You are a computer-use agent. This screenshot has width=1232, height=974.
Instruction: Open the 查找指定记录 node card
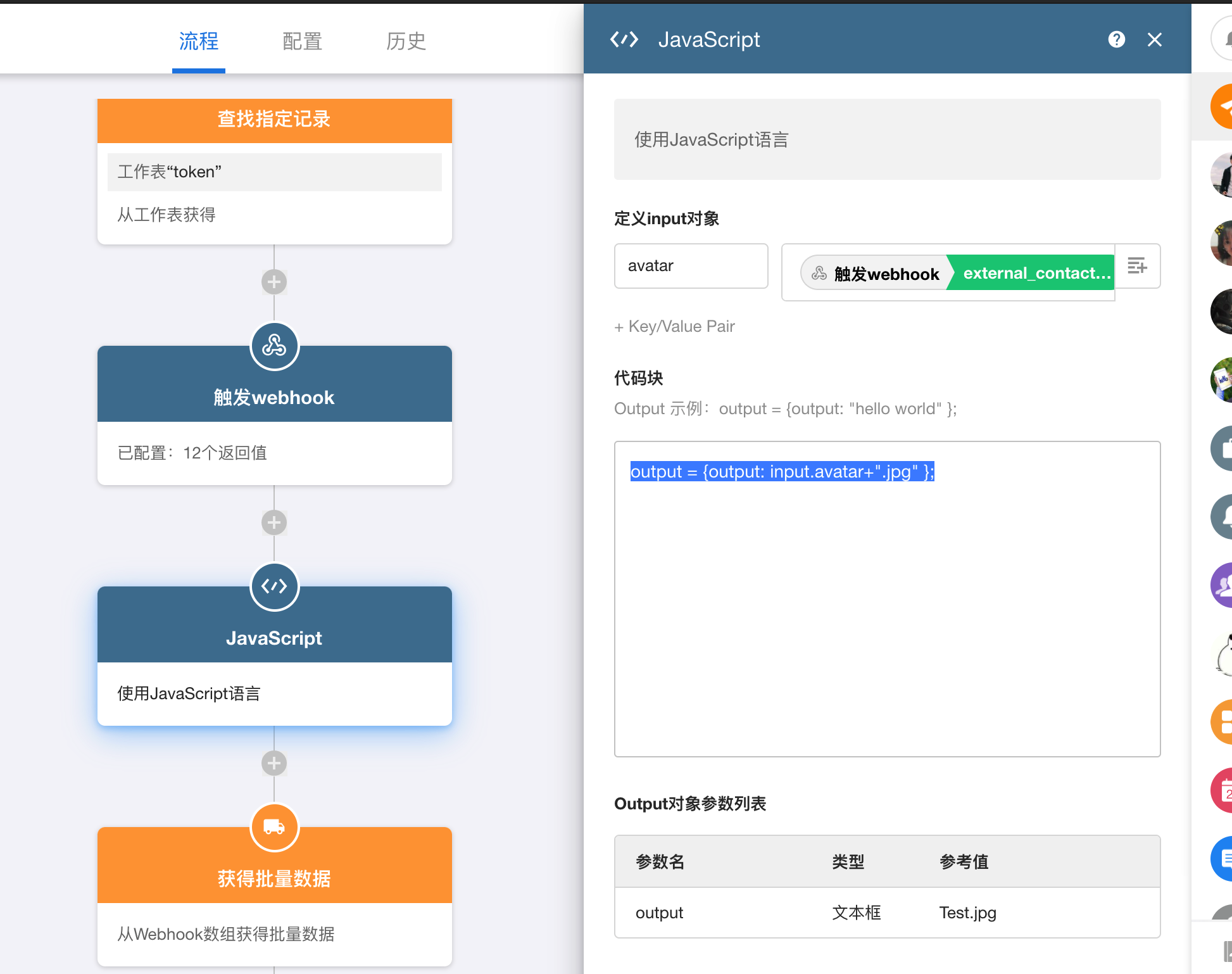point(274,120)
